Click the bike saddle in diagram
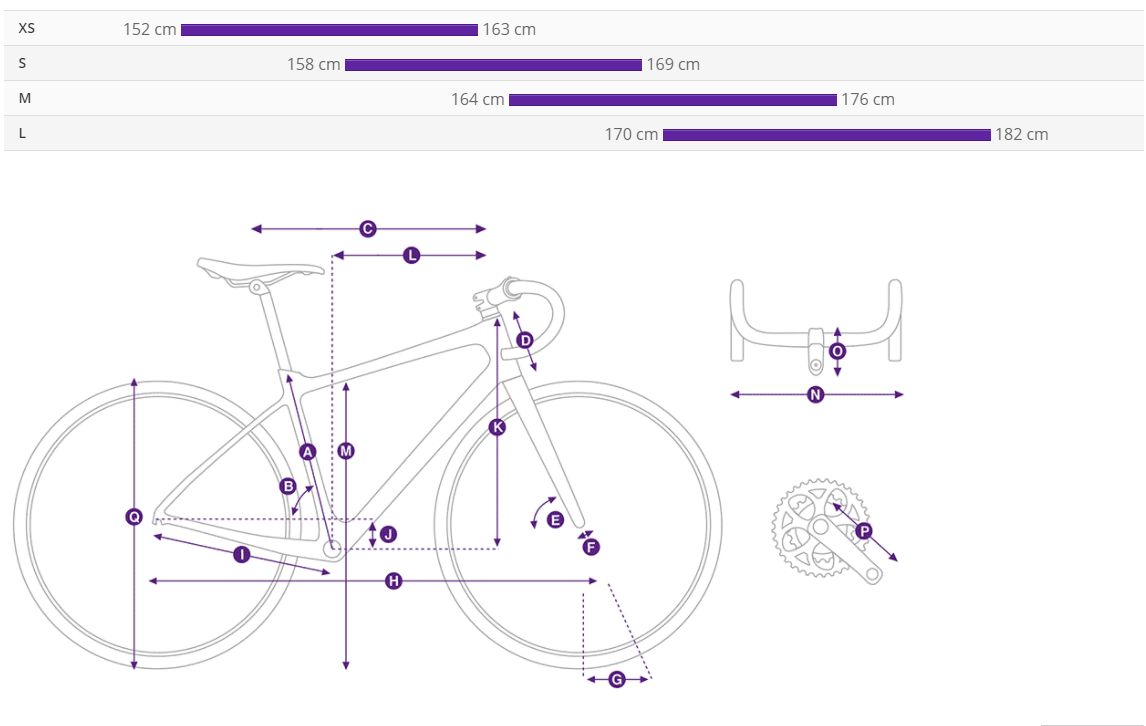The height and width of the screenshot is (726, 1146). (260, 271)
